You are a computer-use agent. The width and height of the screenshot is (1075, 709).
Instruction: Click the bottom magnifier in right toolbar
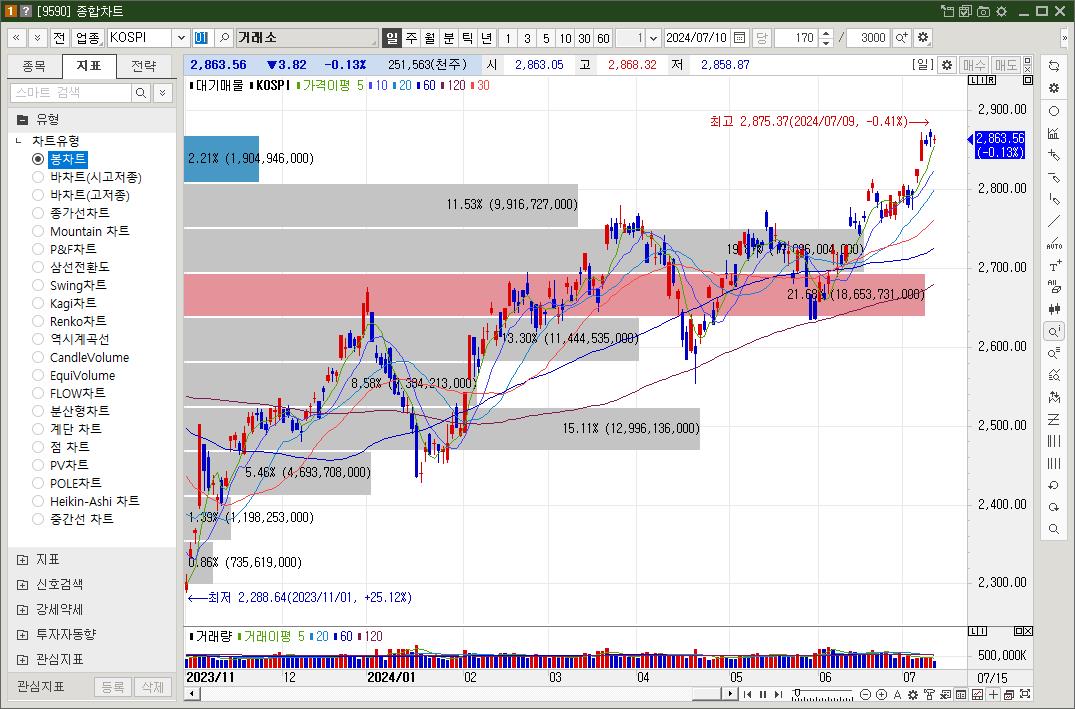pos(1054,529)
